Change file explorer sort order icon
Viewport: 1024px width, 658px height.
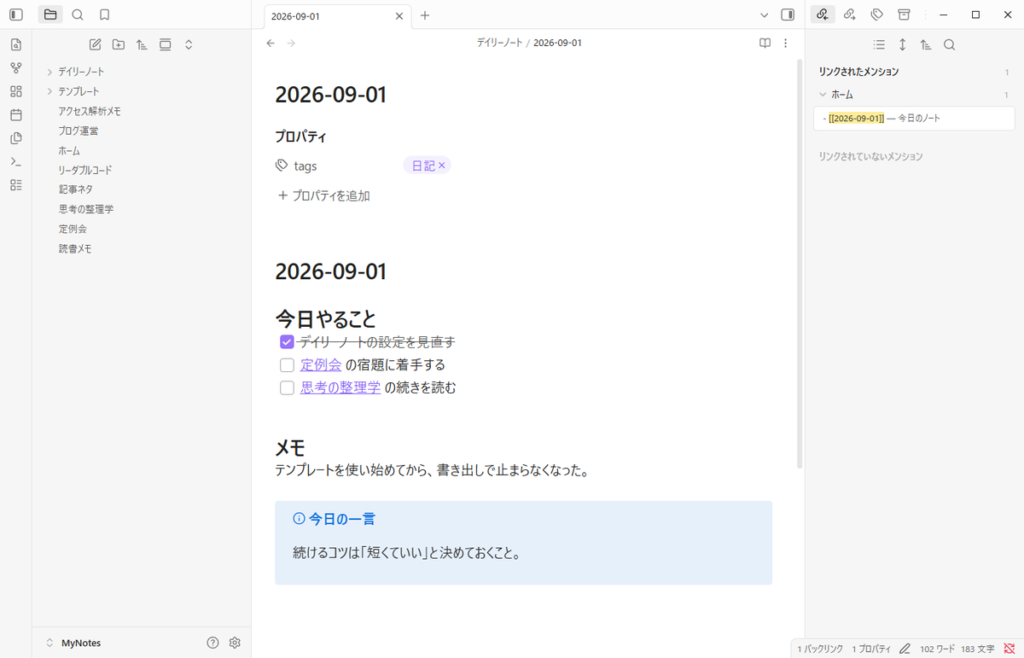coord(142,44)
